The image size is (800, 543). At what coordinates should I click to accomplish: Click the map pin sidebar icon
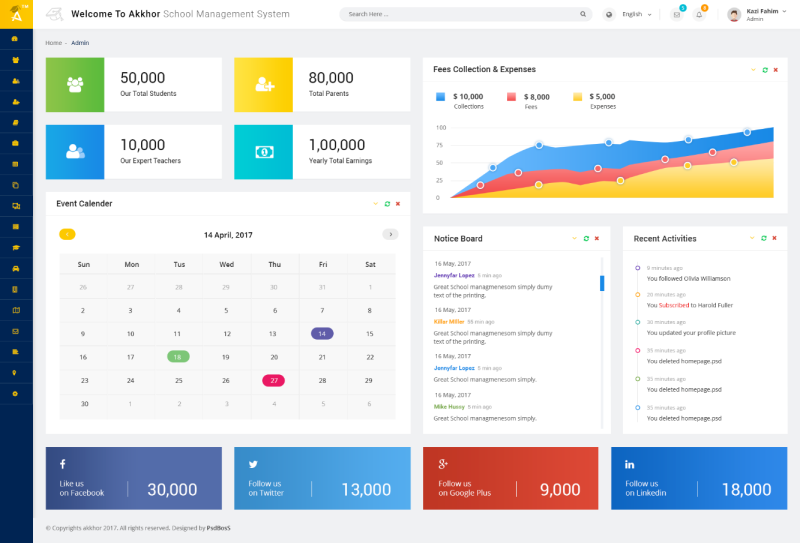pyautogui.click(x=15, y=372)
